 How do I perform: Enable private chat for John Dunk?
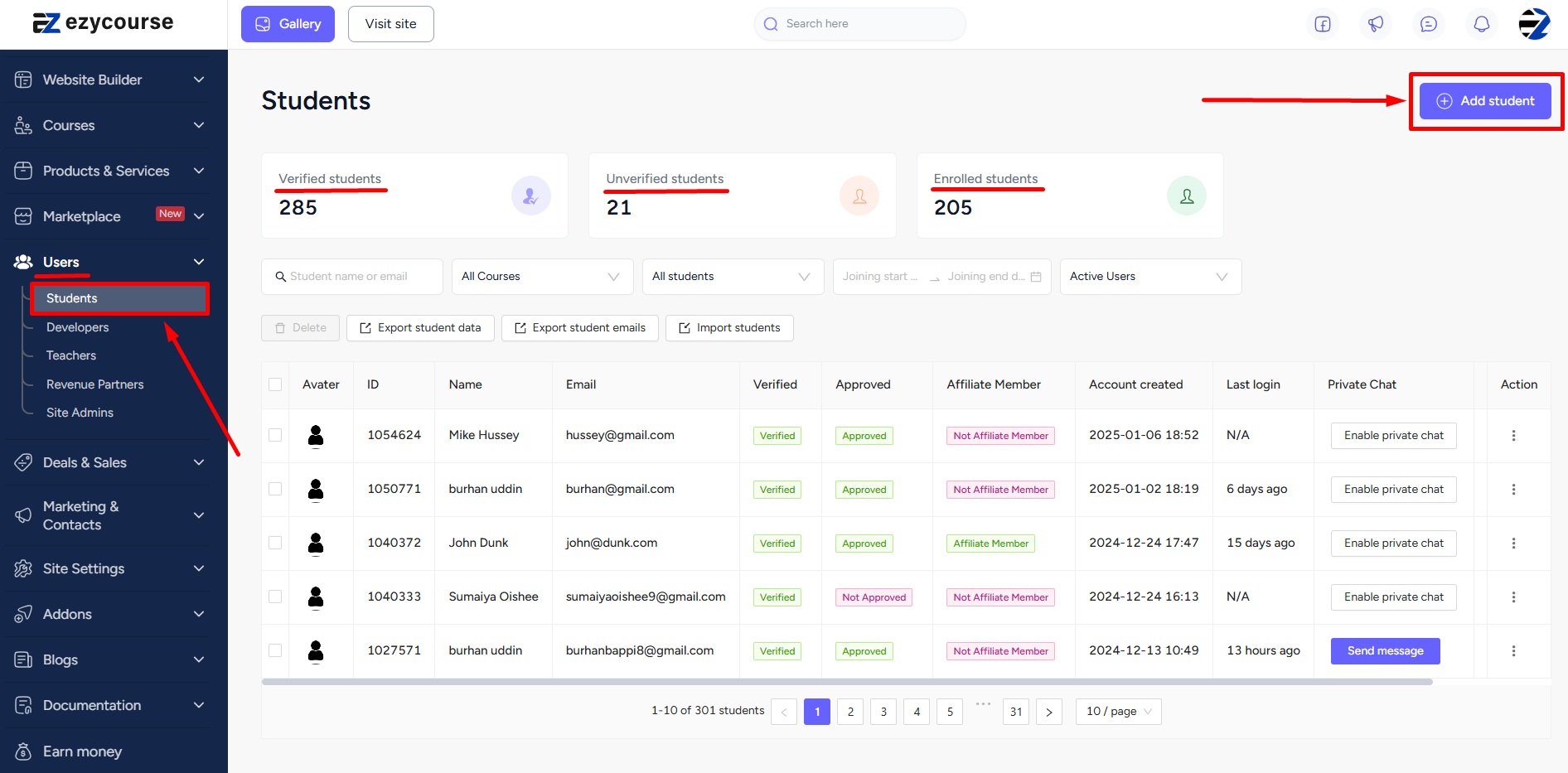1393,544
